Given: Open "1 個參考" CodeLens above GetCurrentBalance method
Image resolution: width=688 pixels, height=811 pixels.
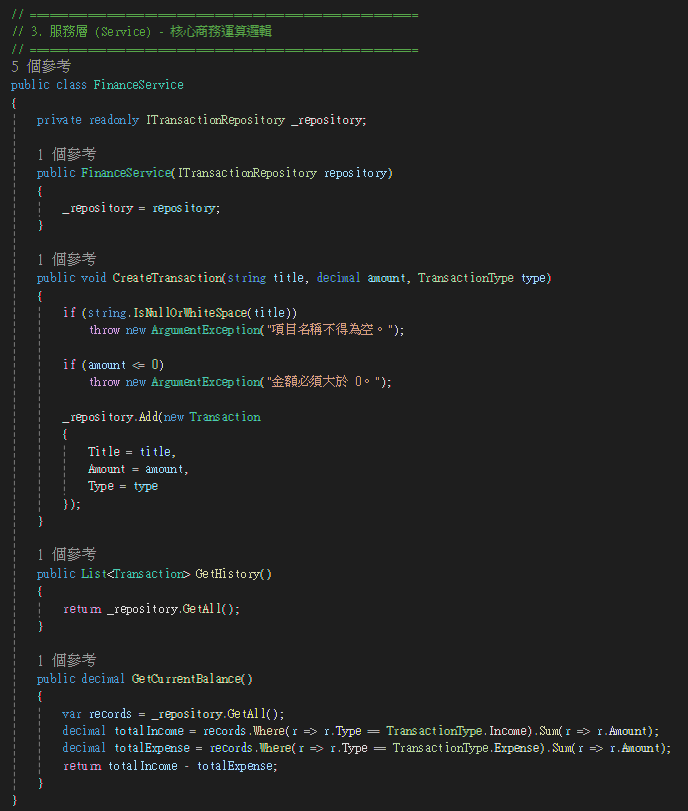Looking at the screenshot, I should pos(66,660).
